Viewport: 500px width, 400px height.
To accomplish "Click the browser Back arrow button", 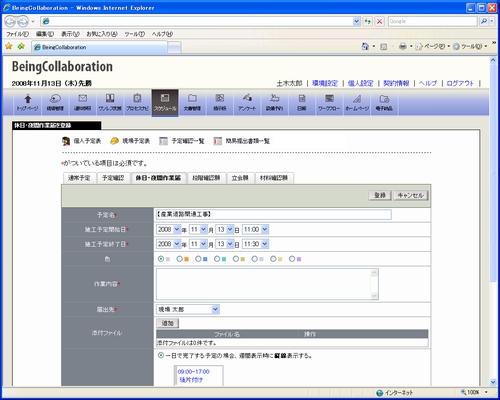I will [10, 22].
